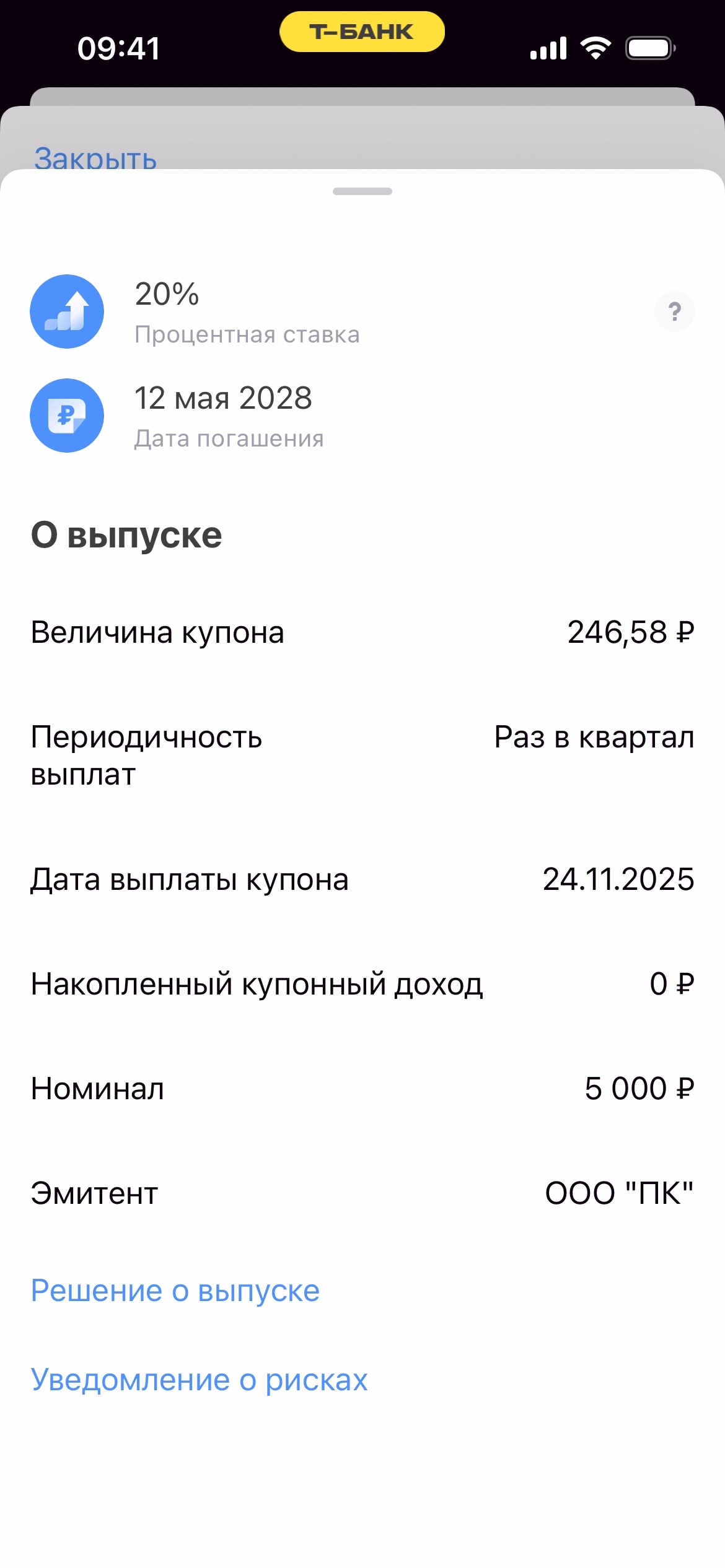Tap the 12 мая 2028 maturity date

223,398
